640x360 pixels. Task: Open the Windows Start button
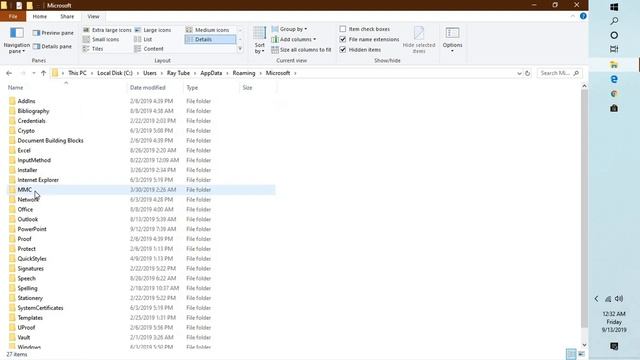[614, 7]
